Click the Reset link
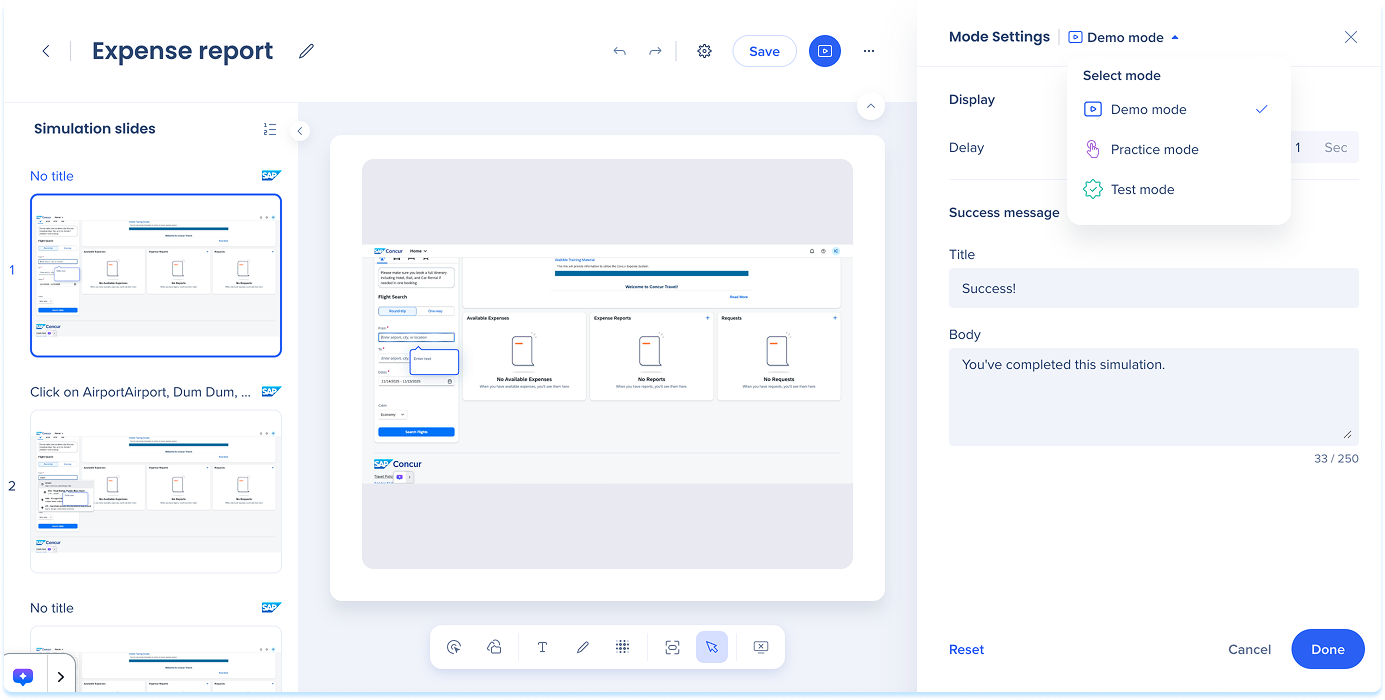 pyautogui.click(x=966, y=649)
